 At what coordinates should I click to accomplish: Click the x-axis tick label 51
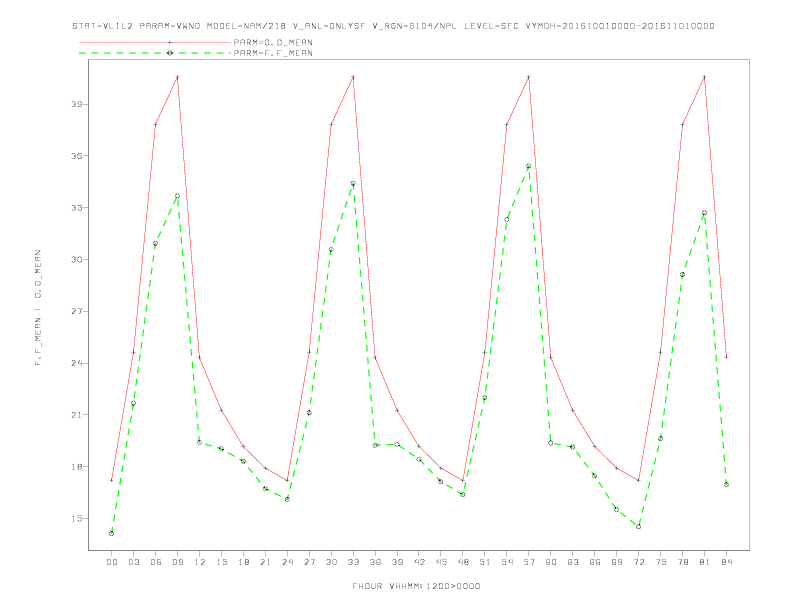point(485,562)
